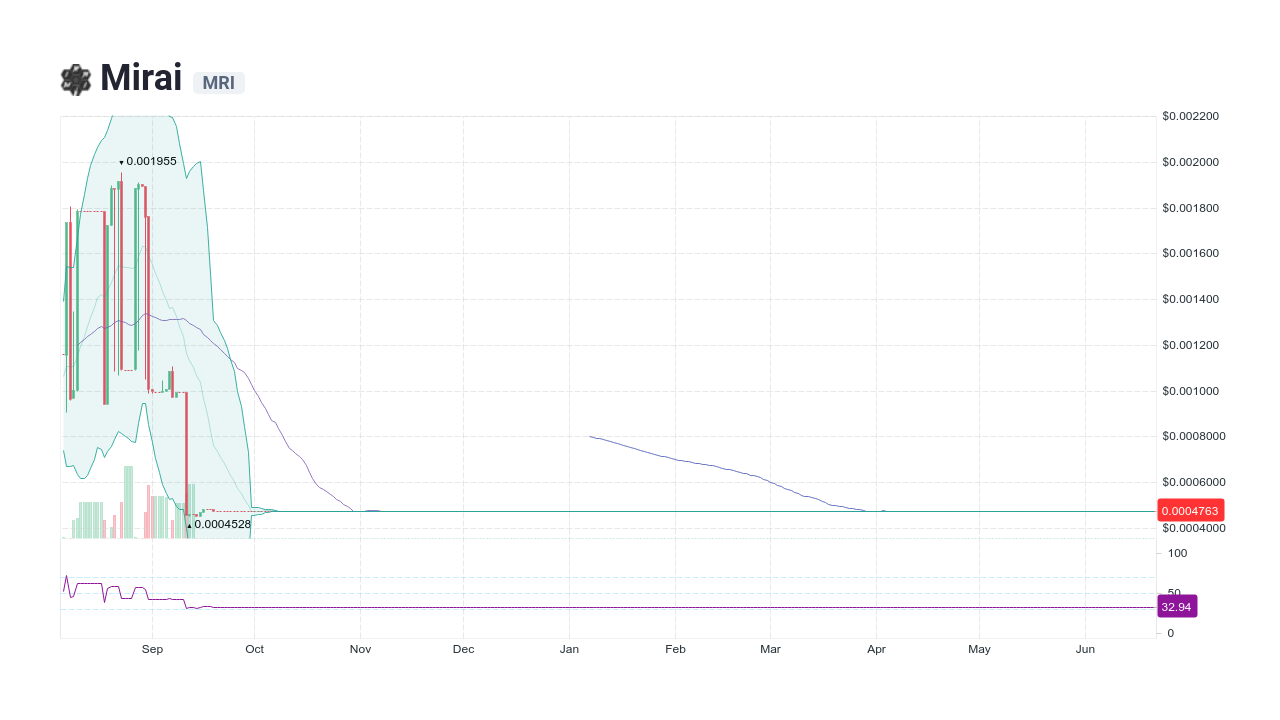Click the Mirai token title

140,76
